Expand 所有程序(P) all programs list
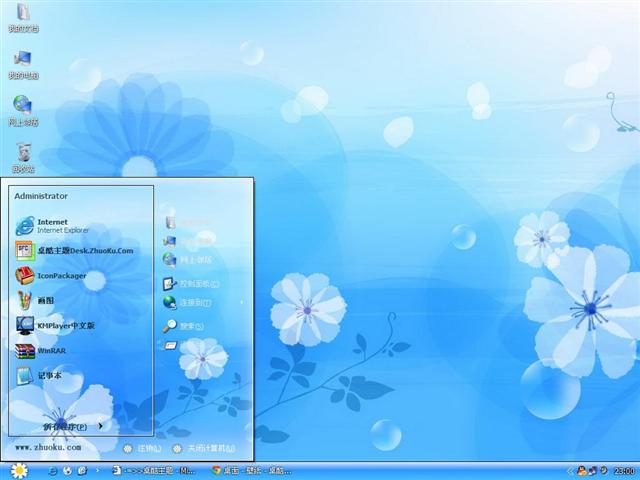 (73, 427)
